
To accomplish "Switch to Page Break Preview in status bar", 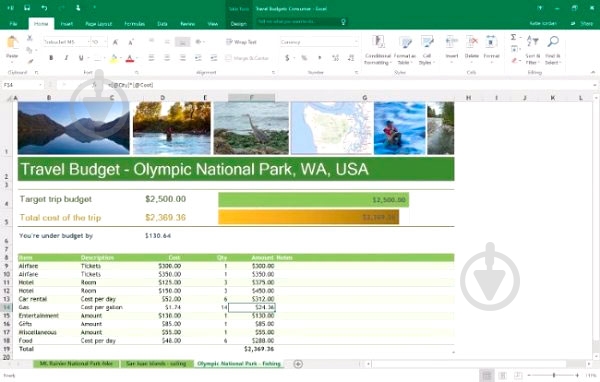I will (518, 375).
